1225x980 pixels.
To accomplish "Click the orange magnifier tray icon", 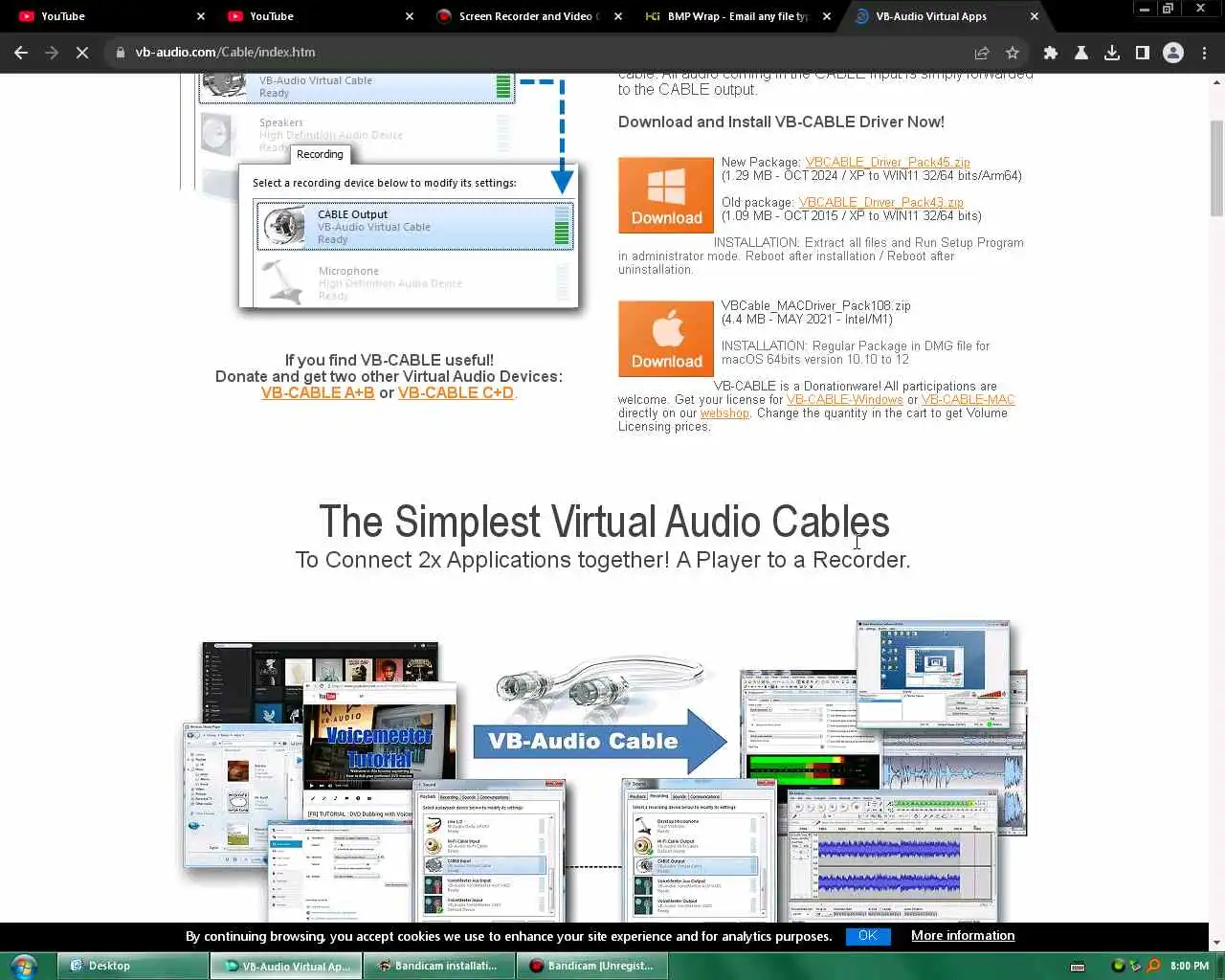I will click(x=1153, y=966).
